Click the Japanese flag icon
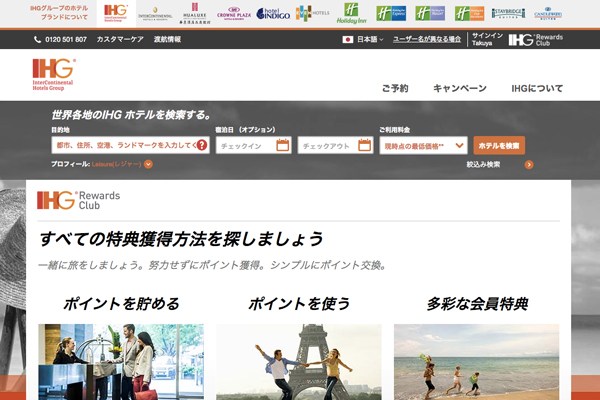This screenshot has height=400, width=600. [x=347, y=39]
